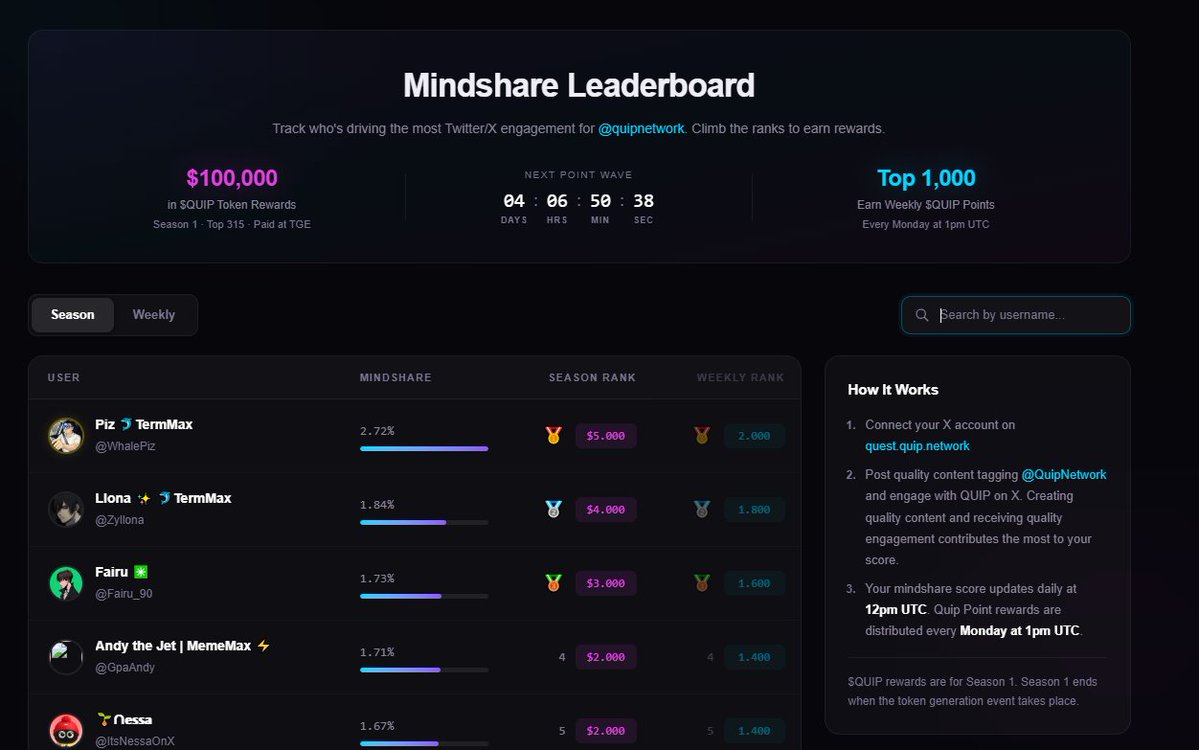The image size is (1199, 750).
Task: Click Nessa's $2.000 reward badge
Action: click(x=606, y=731)
